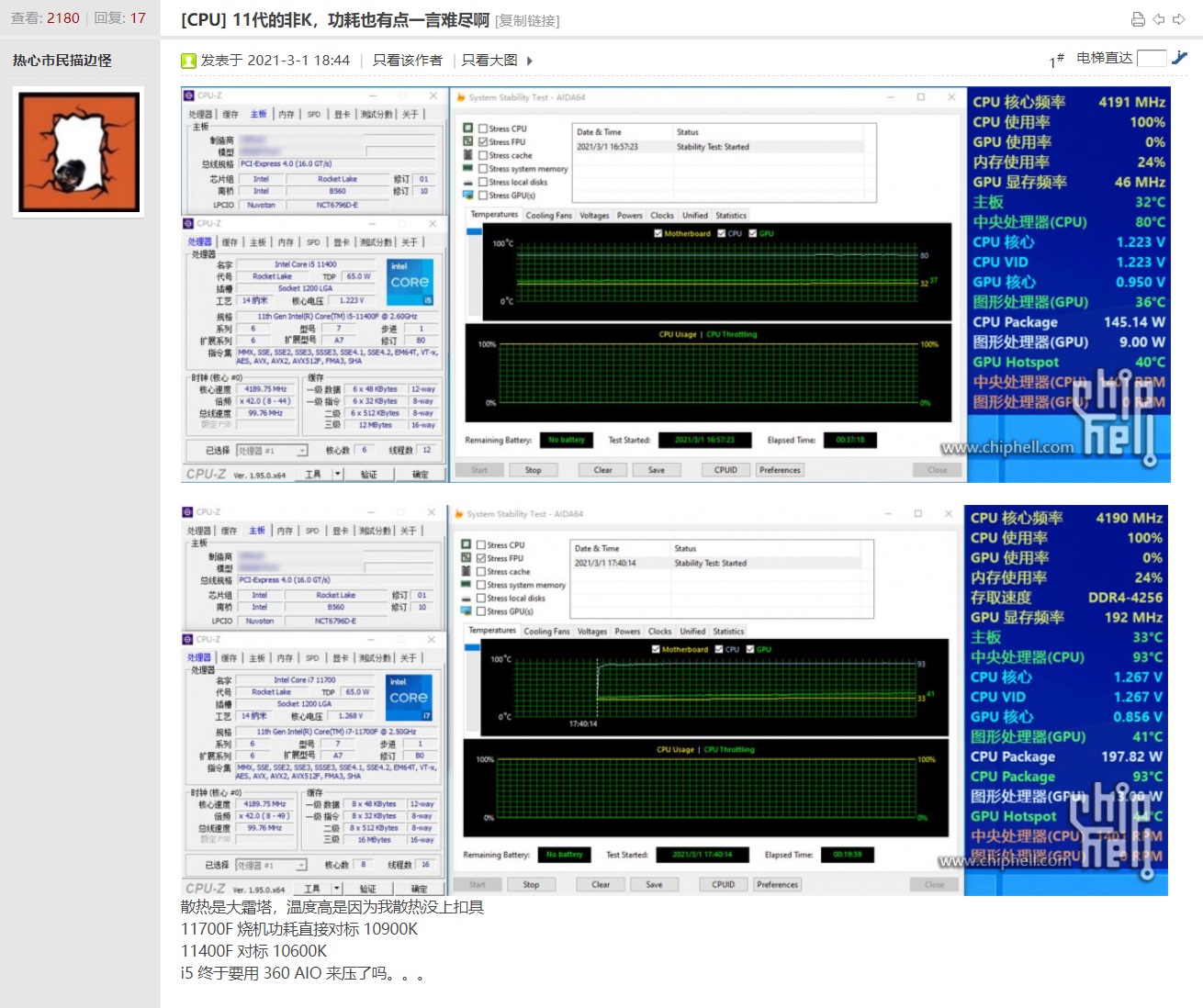Click the green author icon beside 发表于
The height and width of the screenshot is (1008, 1203).
point(188,61)
